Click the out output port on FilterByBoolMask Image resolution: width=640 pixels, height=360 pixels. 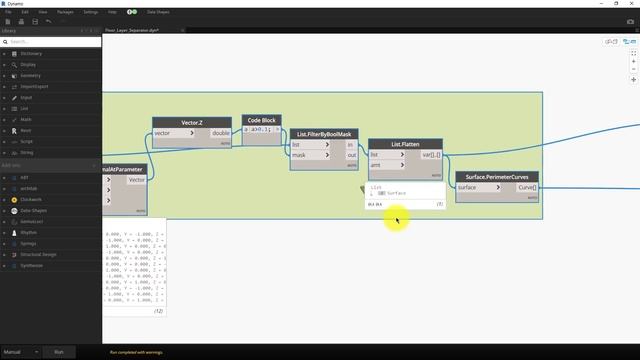coord(351,155)
